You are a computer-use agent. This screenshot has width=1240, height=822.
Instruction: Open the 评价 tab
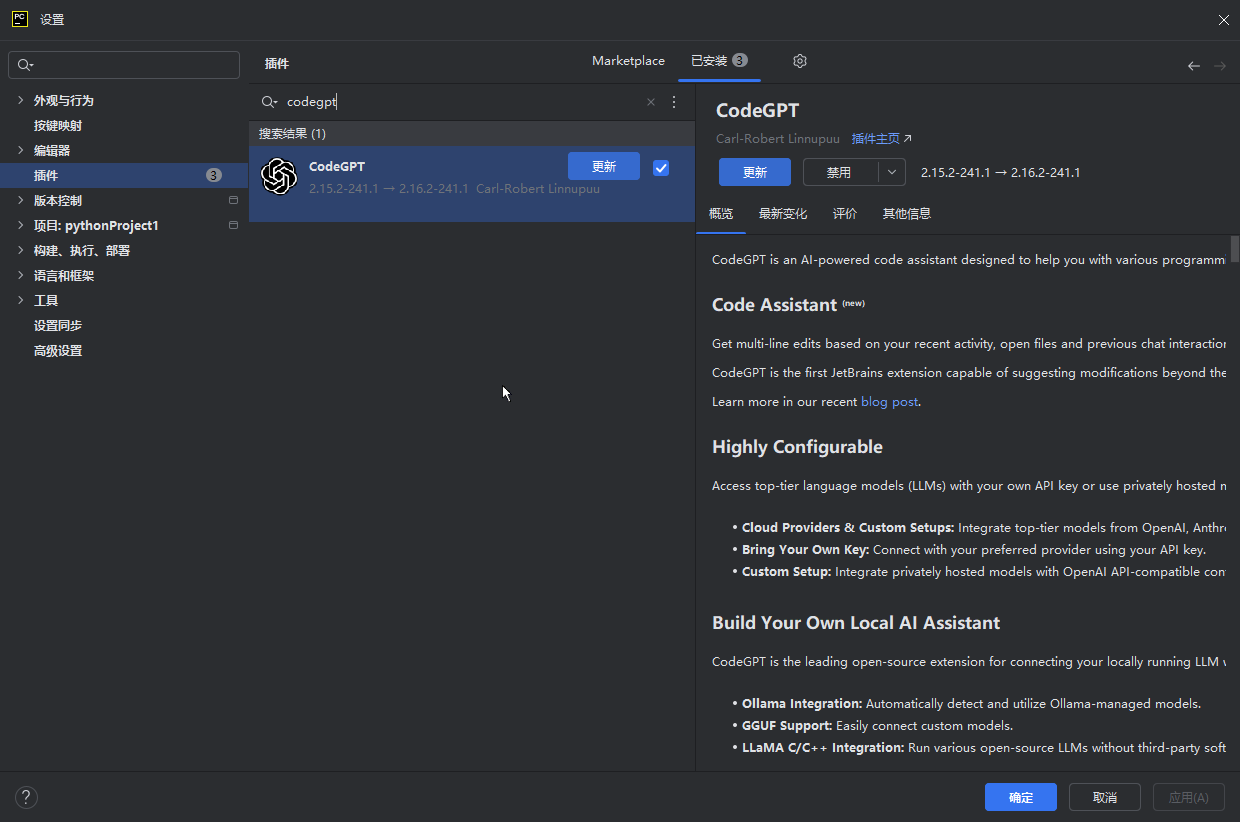(x=845, y=213)
